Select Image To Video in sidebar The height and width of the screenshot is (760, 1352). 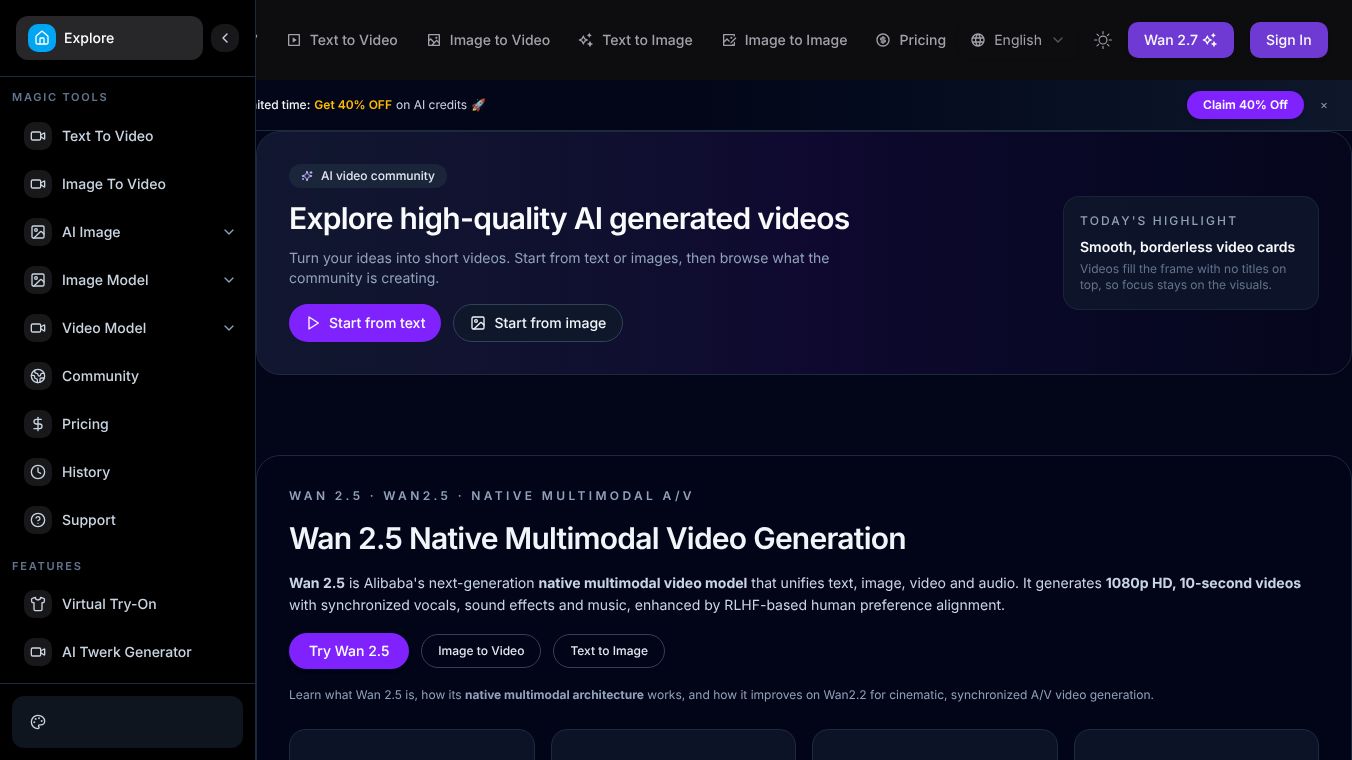pos(128,184)
